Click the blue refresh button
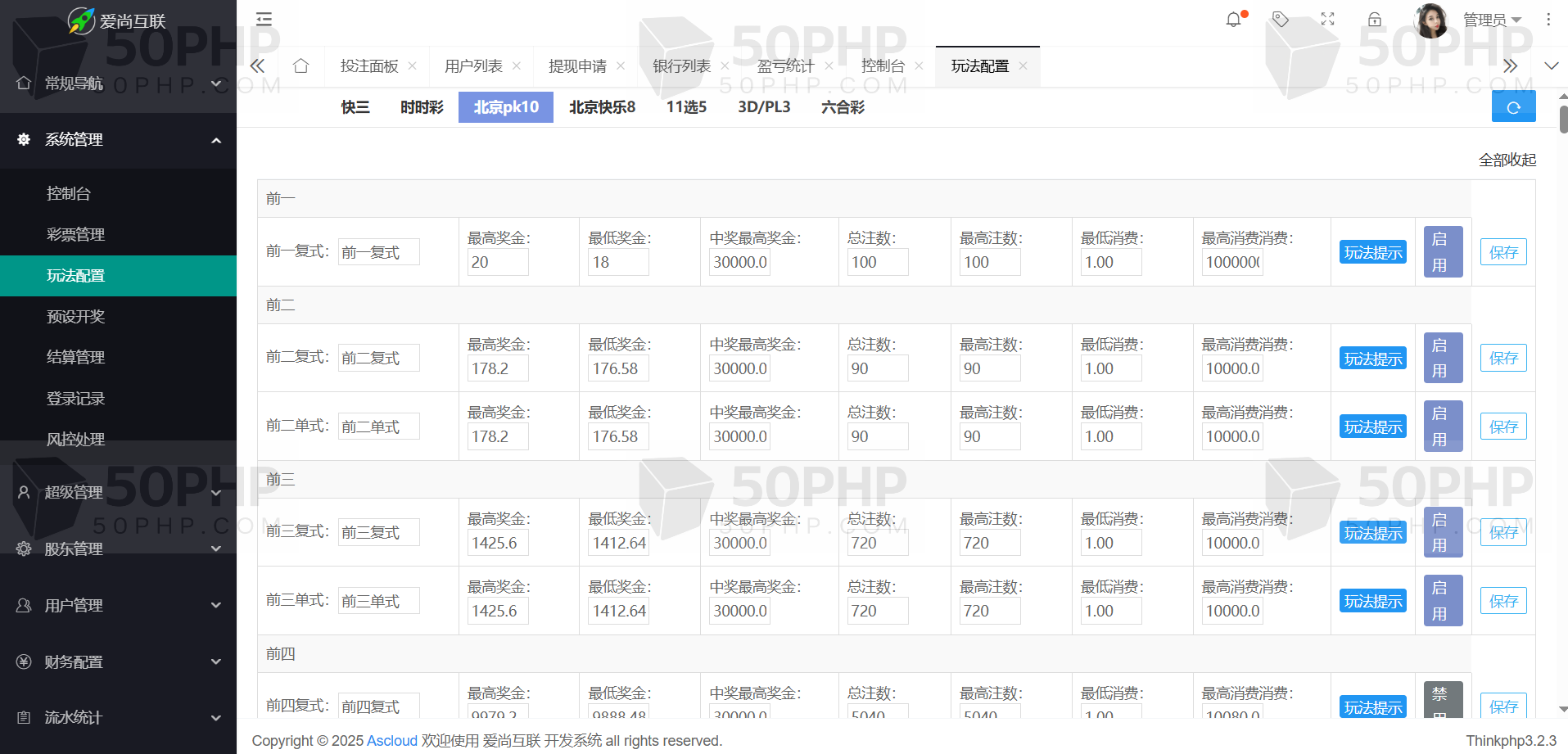The width and height of the screenshot is (1568, 754). click(1513, 107)
